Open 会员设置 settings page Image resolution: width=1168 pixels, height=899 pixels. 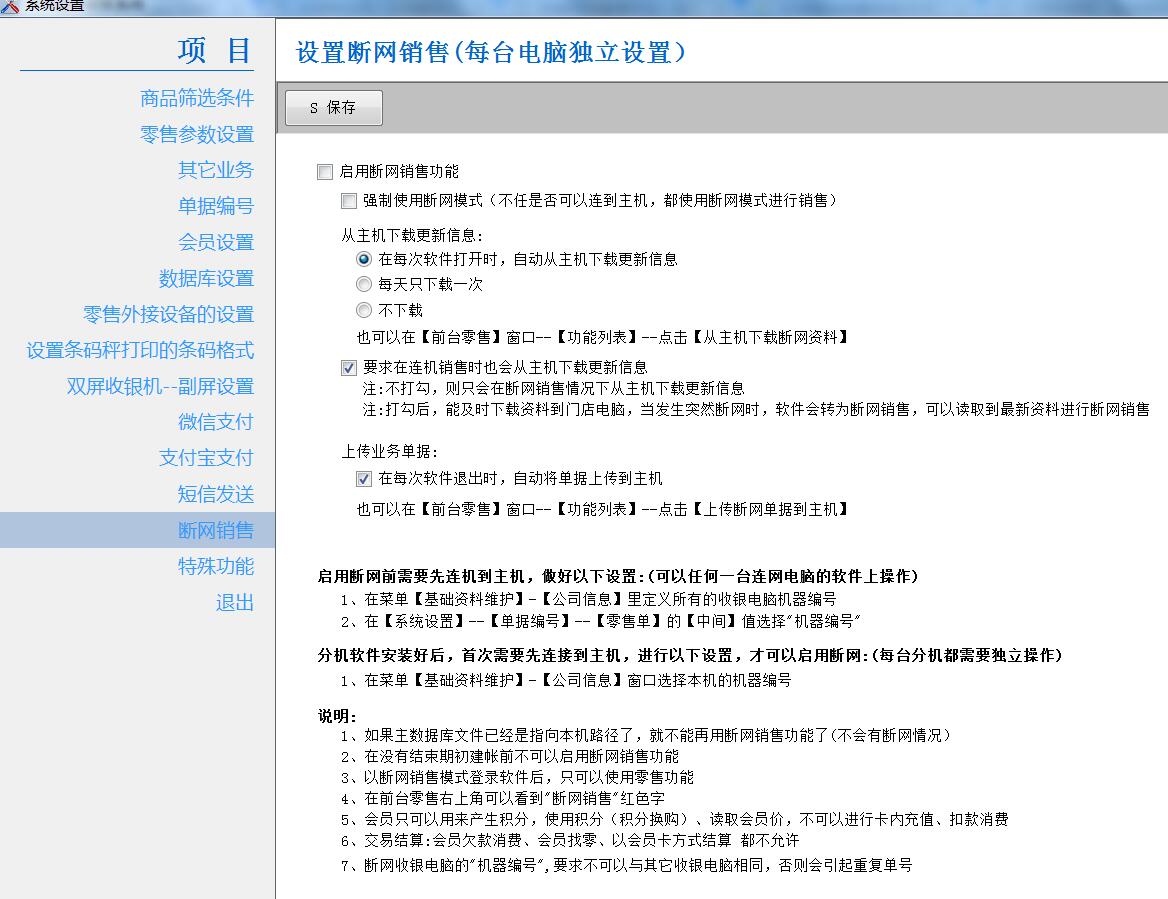pos(216,242)
